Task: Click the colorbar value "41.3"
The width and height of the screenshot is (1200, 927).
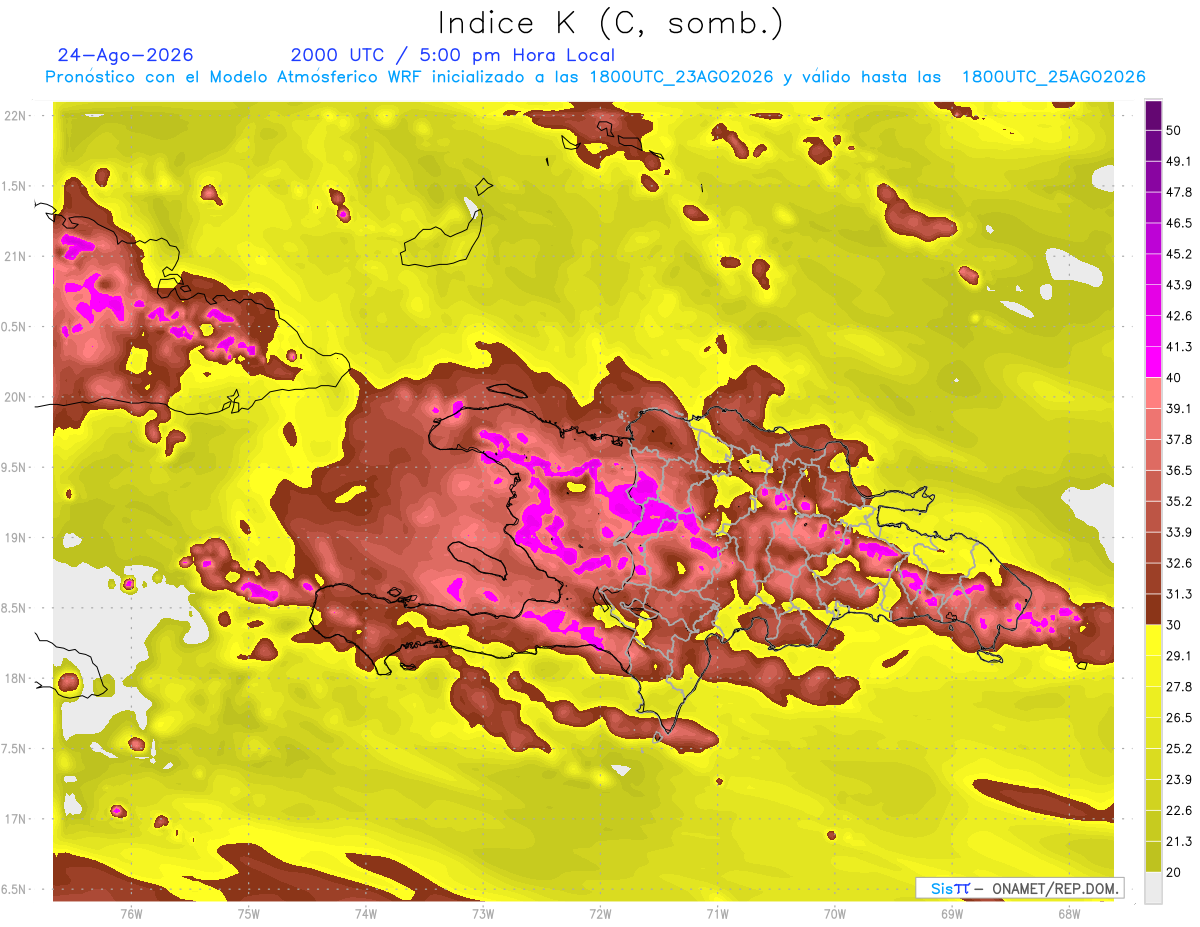Action: pos(1178,347)
